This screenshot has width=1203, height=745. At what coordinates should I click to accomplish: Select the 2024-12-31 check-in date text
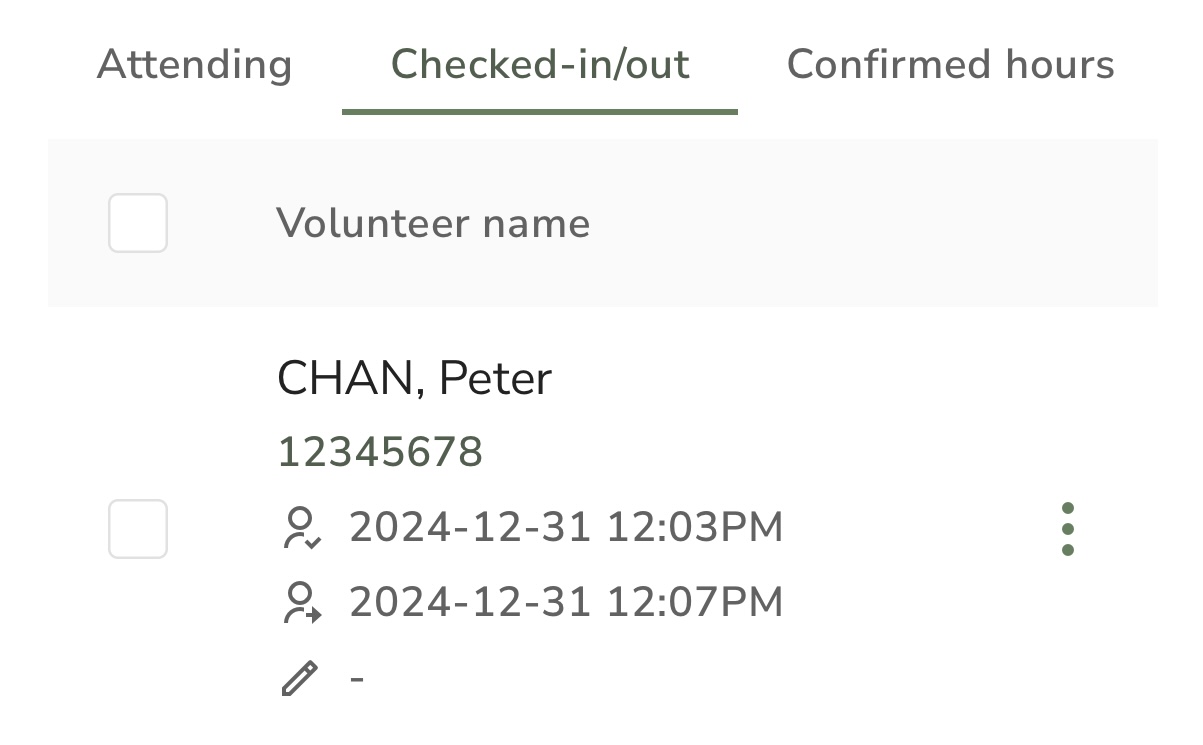(470, 528)
